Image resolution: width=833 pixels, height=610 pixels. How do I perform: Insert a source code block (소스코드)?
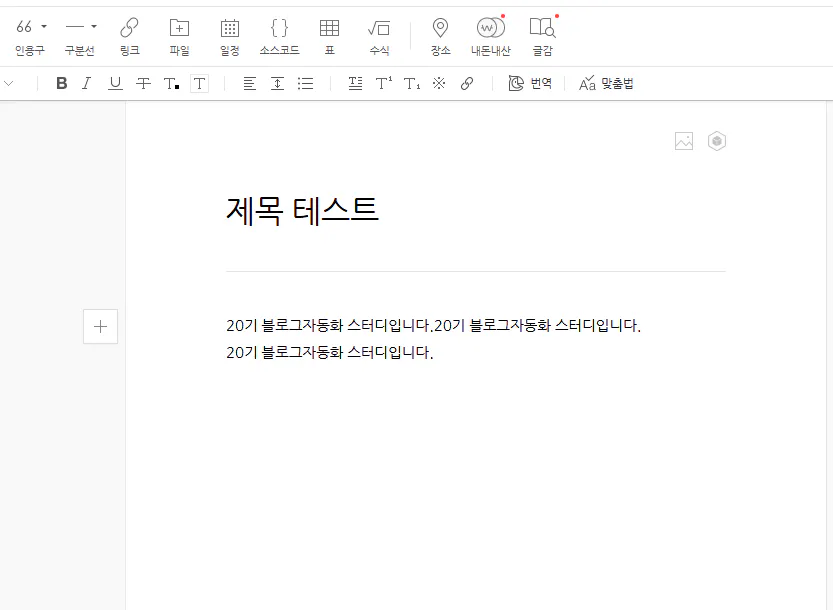[x=279, y=36]
